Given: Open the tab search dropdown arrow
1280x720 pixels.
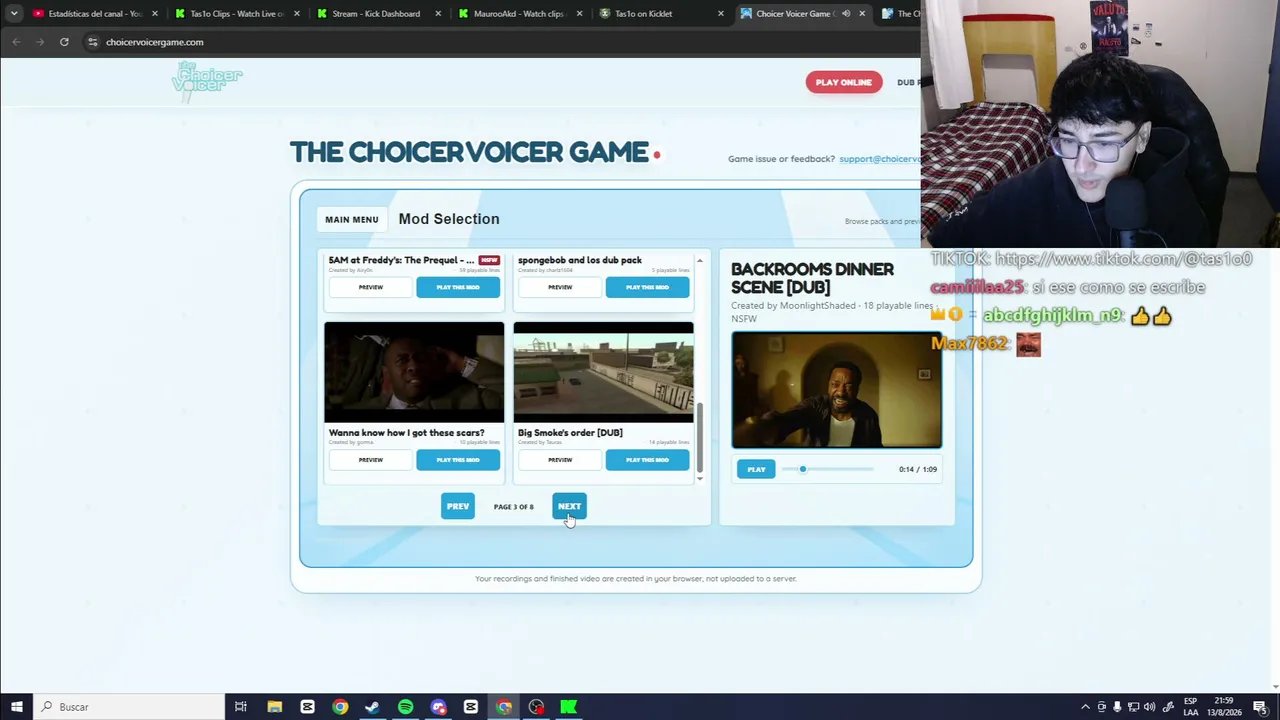Looking at the screenshot, I should (x=14, y=14).
